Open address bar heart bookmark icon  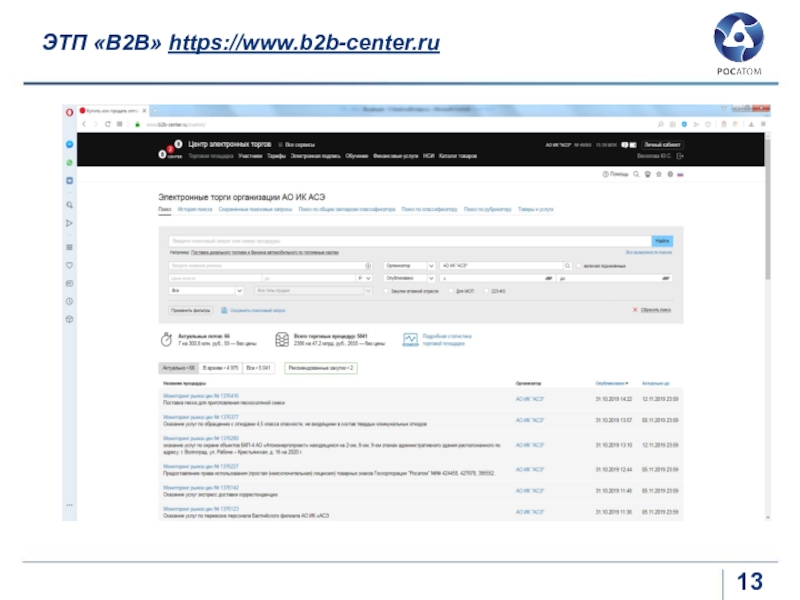click(708, 124)
